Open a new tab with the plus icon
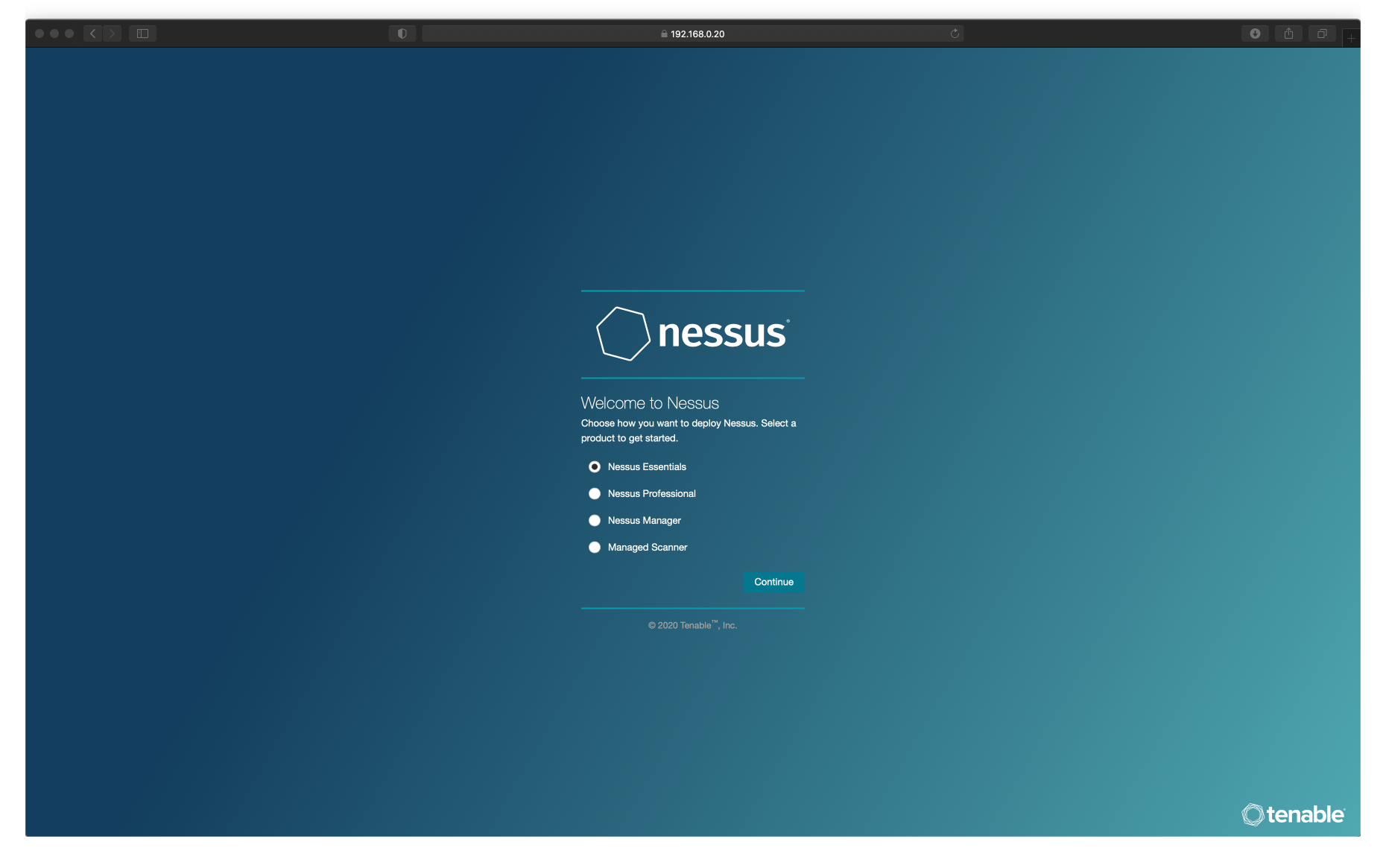The image size is (1386, 868). [x=1351, y=37]
